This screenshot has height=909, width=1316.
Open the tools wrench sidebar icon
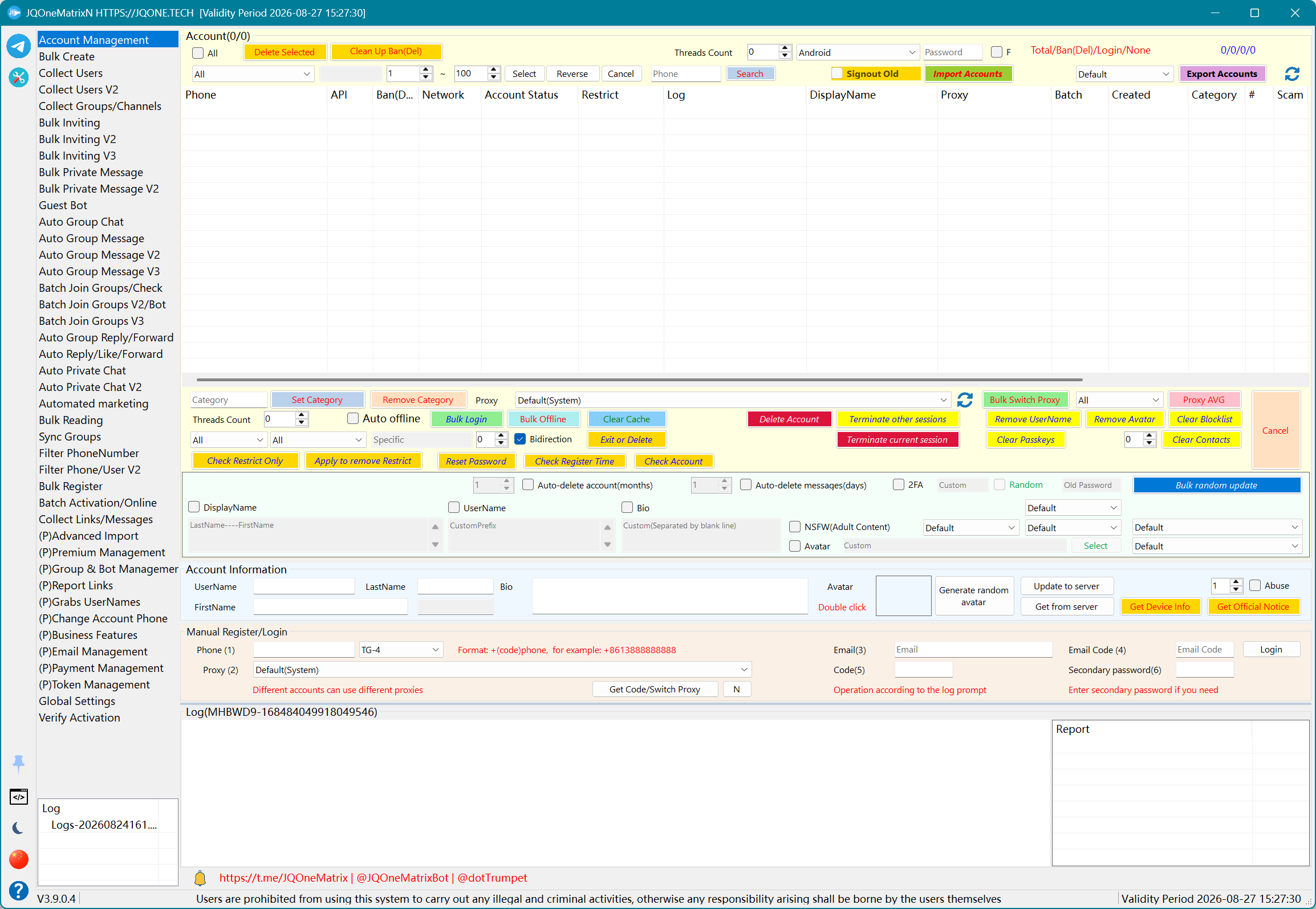[x=18, y=77]
